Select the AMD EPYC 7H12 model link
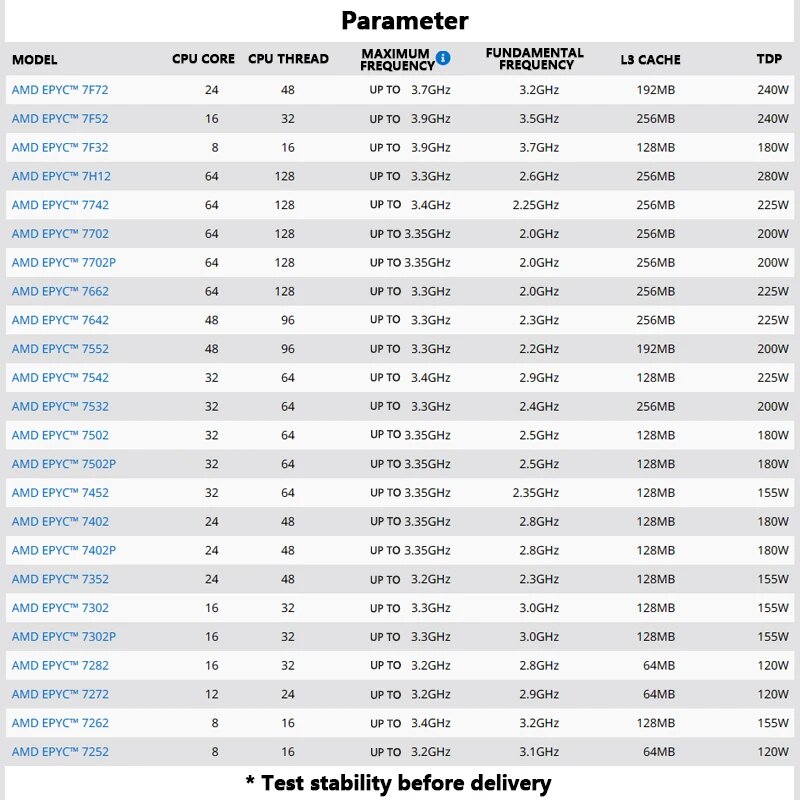The image size is (800, 800). 61,177
